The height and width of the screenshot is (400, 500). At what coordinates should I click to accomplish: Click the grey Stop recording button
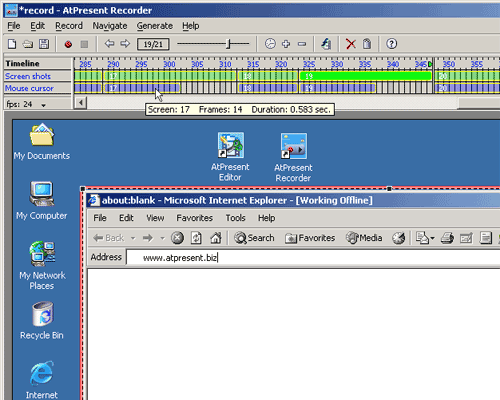click(84, 44)
